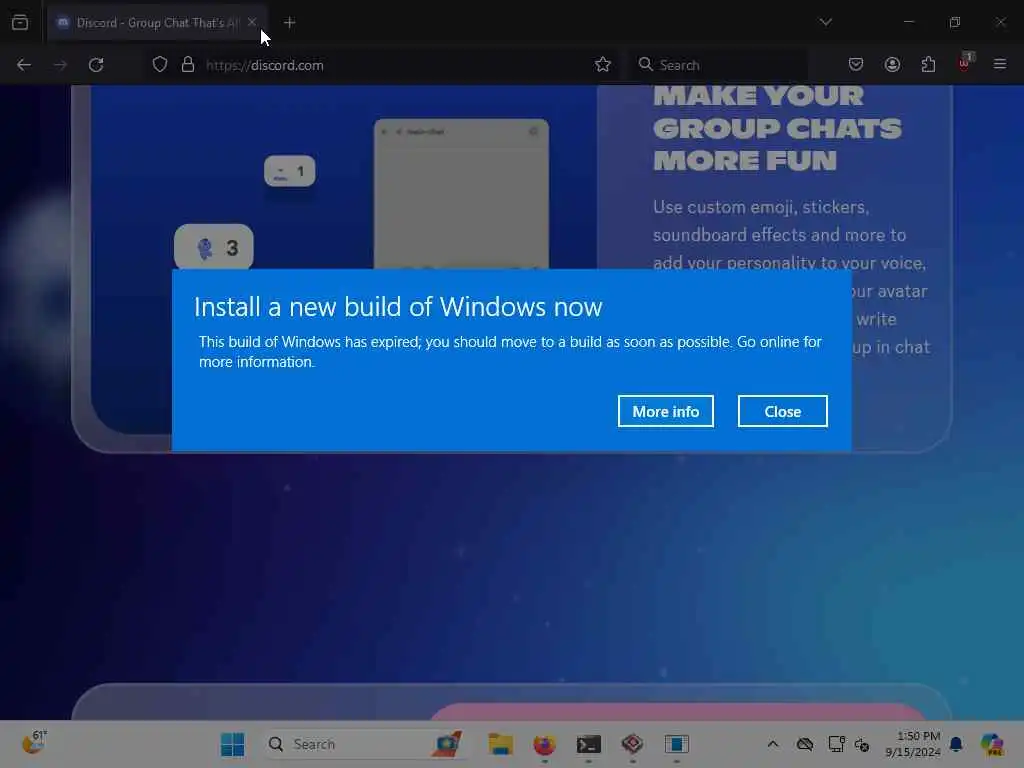Close the Discord tab
Image resolution: width=1024 pixels, height=768 pixels.
coord(252,22)
